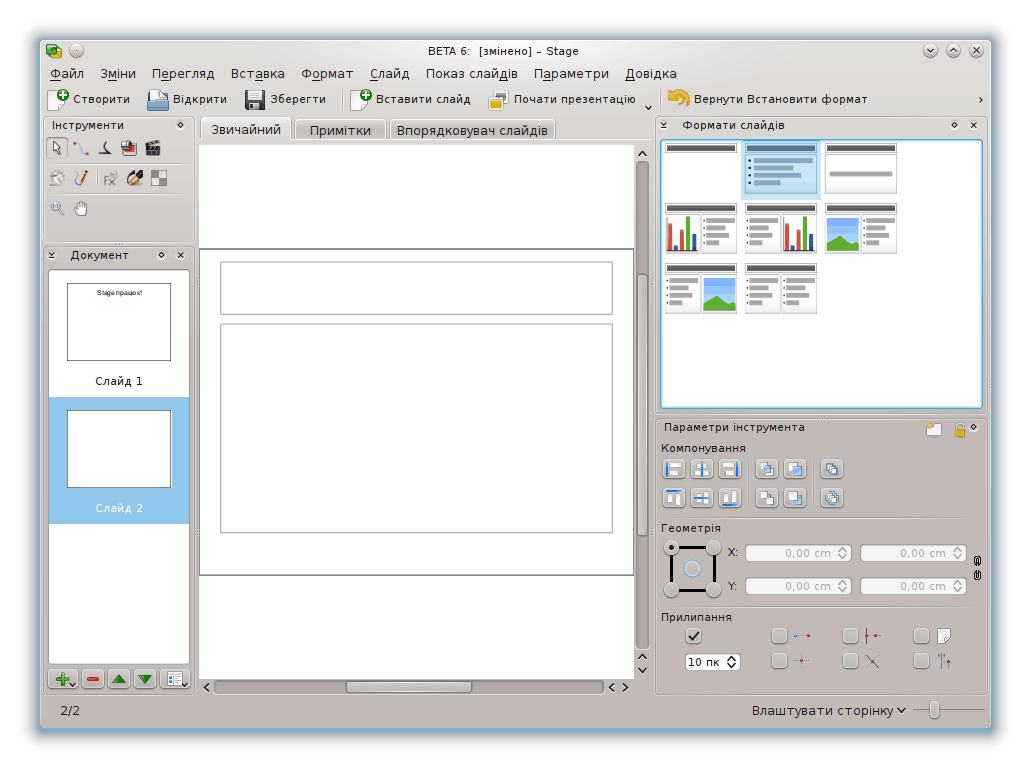Click the Вставити слайд toolbar button

(x=411, y=99)
